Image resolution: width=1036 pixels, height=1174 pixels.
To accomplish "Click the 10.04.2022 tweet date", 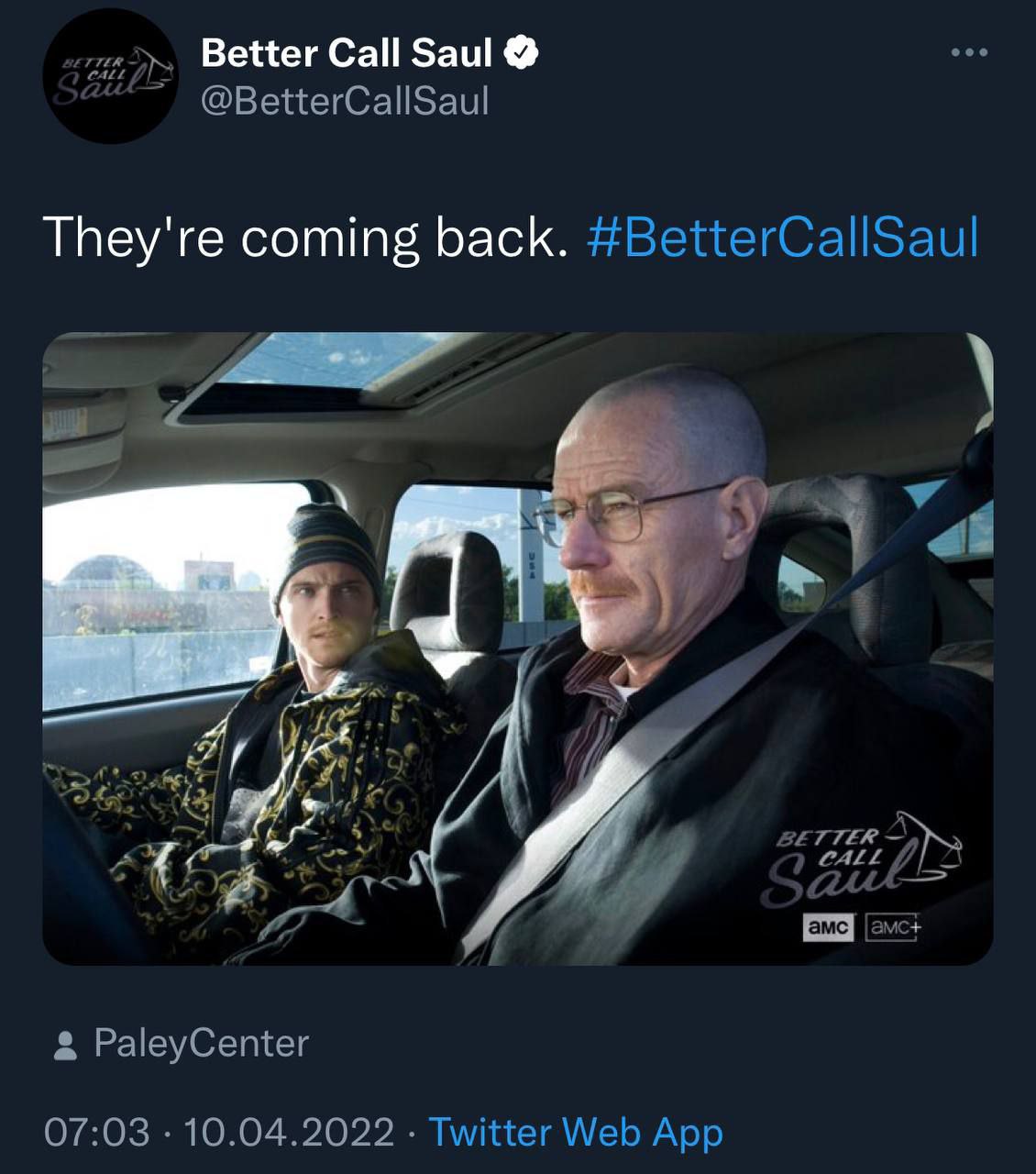I will coord(289,1132).
